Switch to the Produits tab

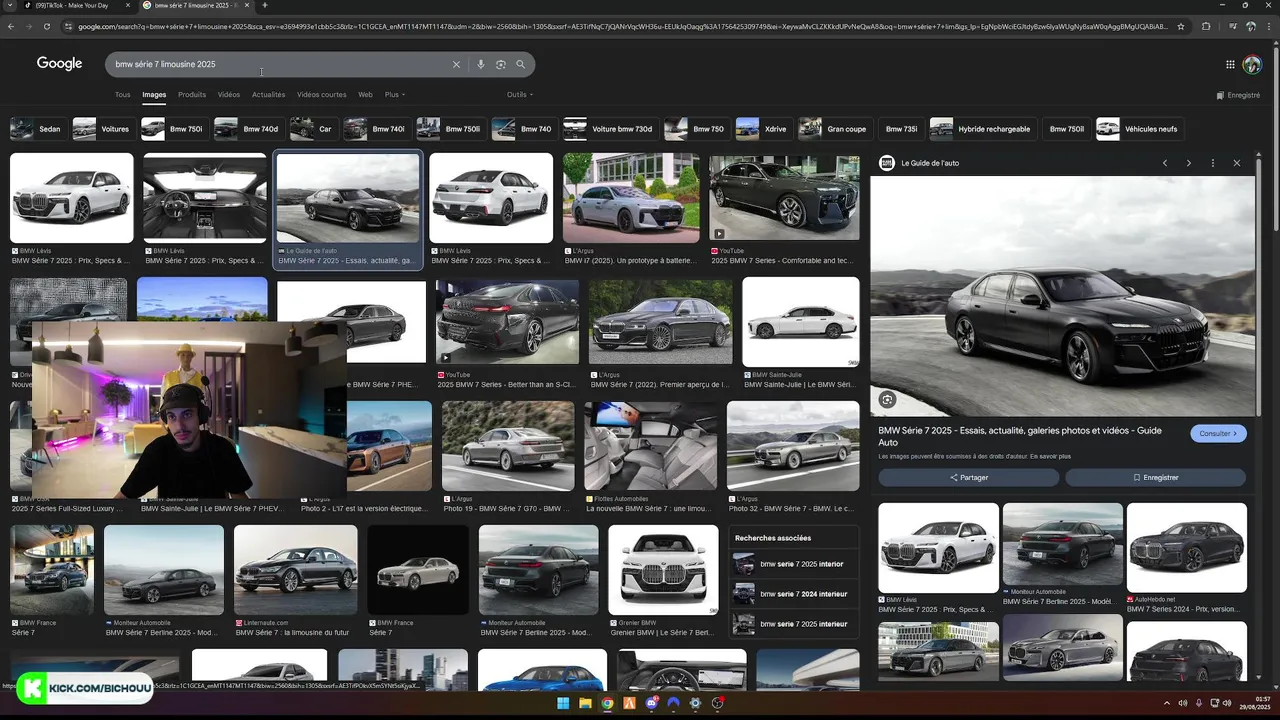192,95
